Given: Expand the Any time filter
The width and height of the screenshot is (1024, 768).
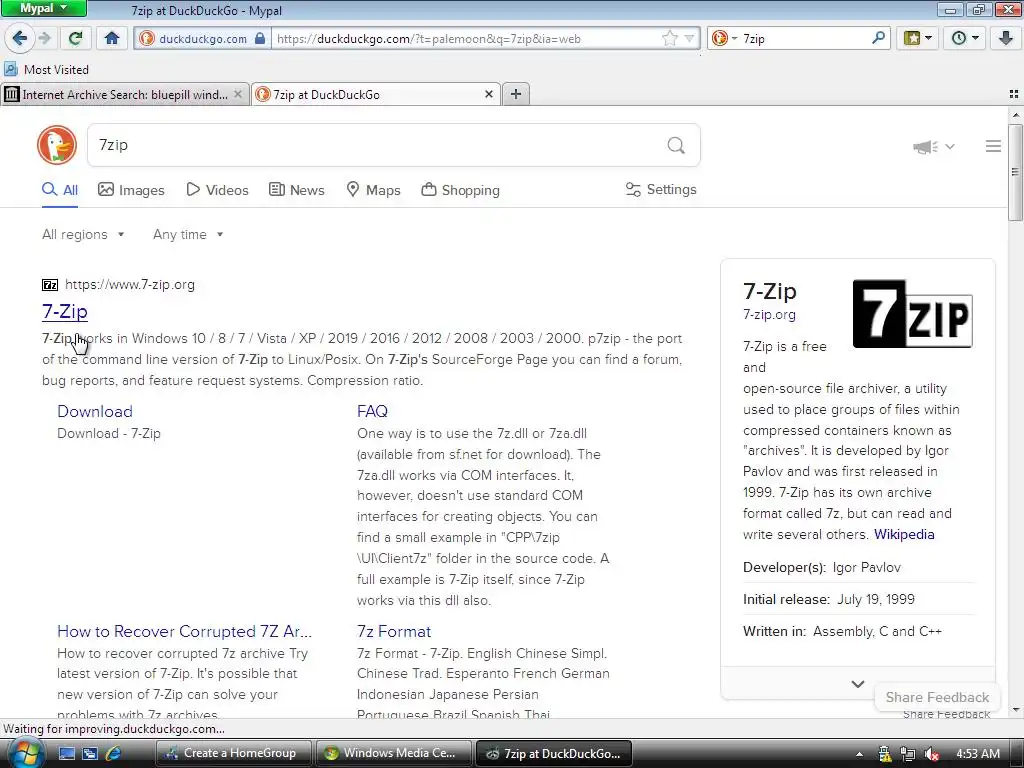Looking at the screenshot, I should point(188,234).
